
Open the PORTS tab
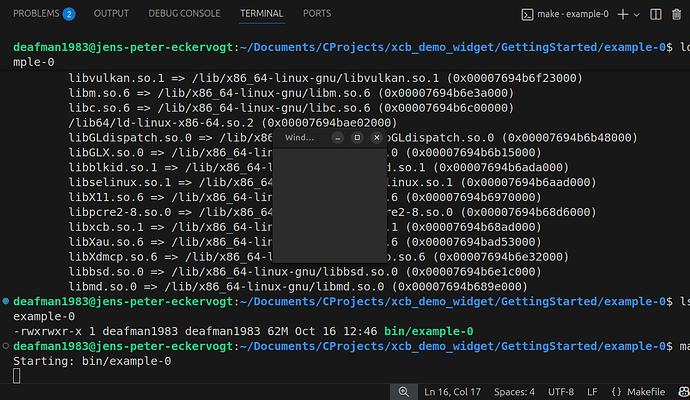[x=317, y=14]
